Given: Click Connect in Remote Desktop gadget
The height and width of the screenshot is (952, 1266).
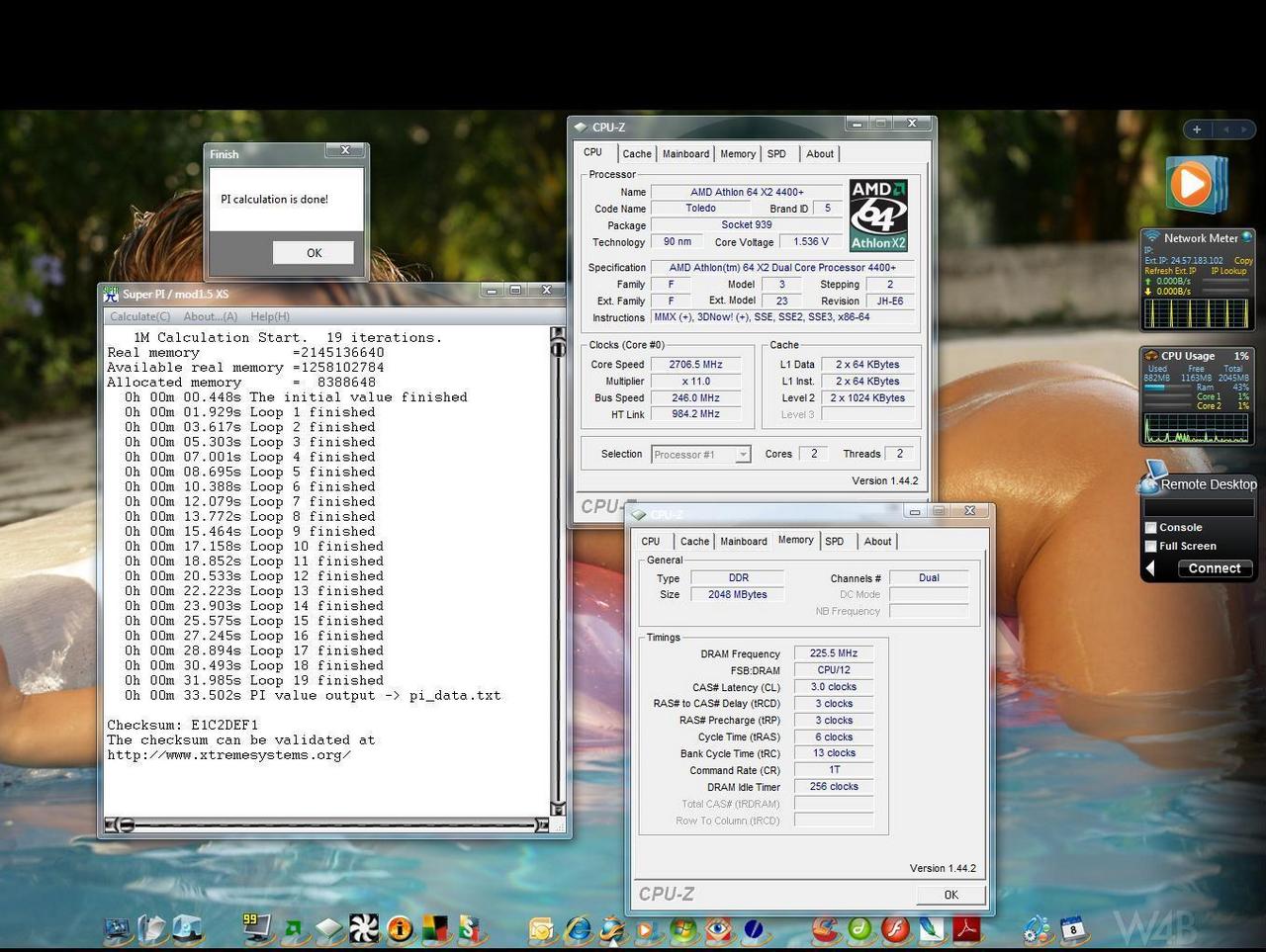Looking at the screenshot, I should pos(1215,568).
